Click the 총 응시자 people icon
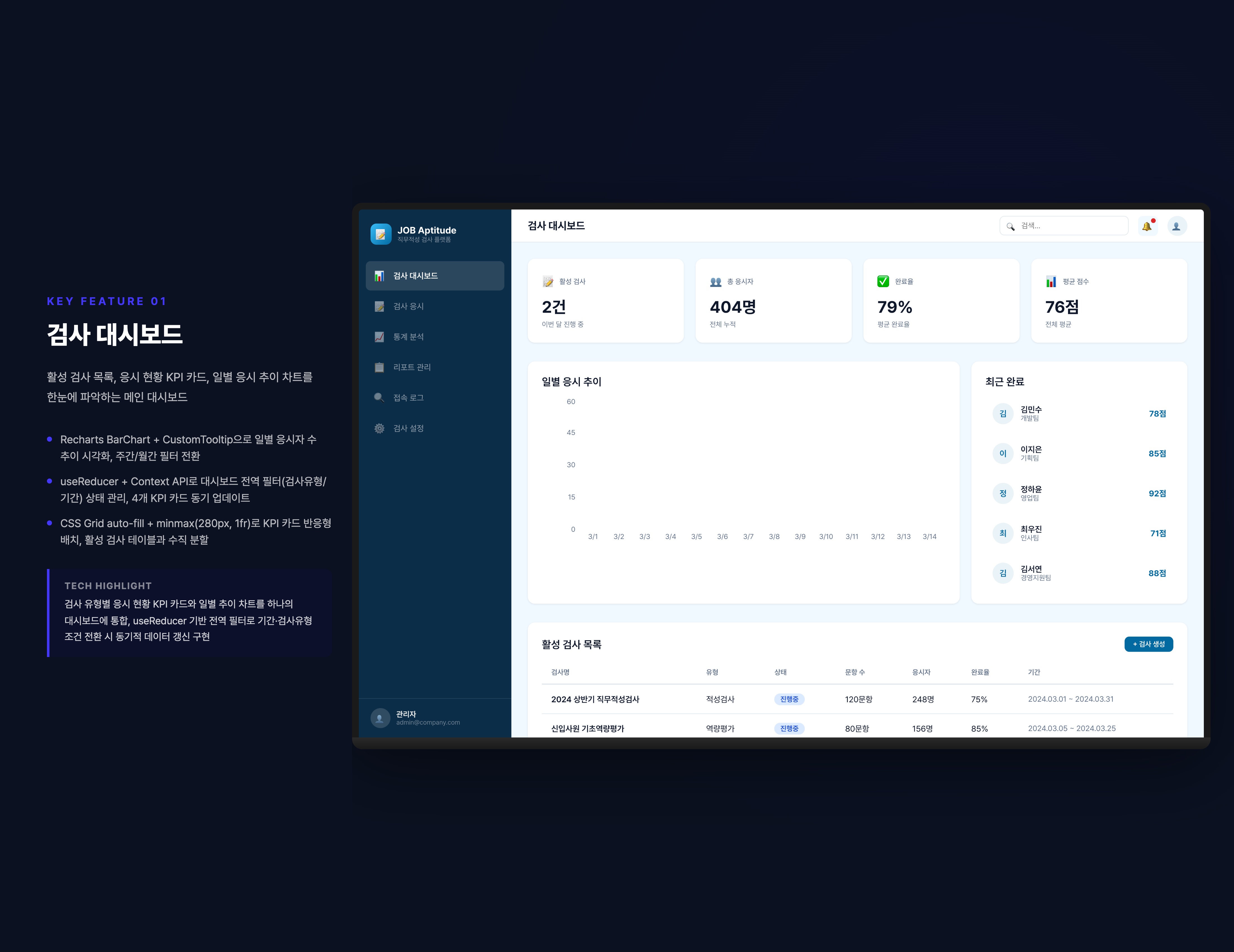The height and width of the screenshot is (952, 1234). click(x=715, y=281)
